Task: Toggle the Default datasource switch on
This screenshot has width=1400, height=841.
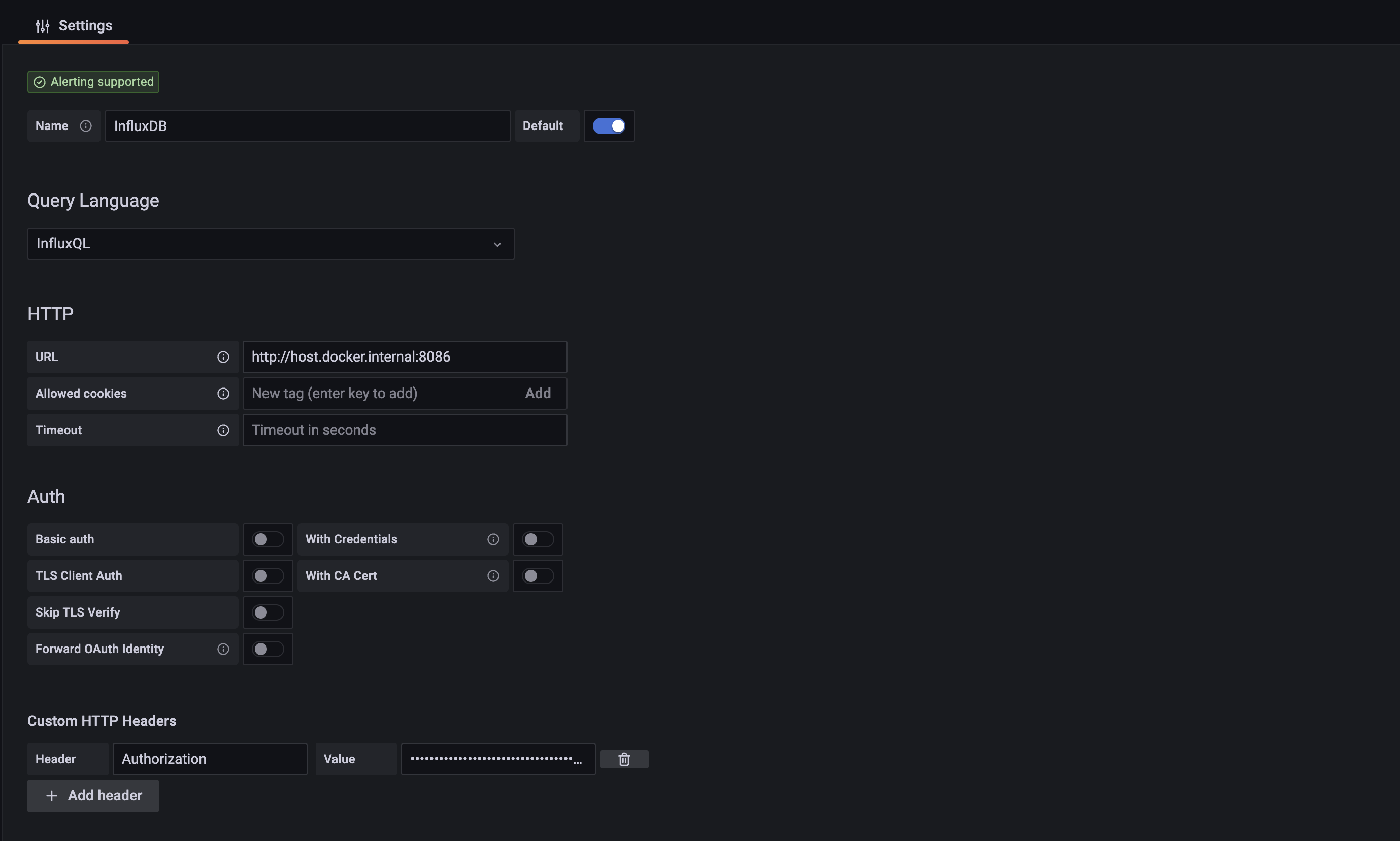Action: [x=608, y=125]
